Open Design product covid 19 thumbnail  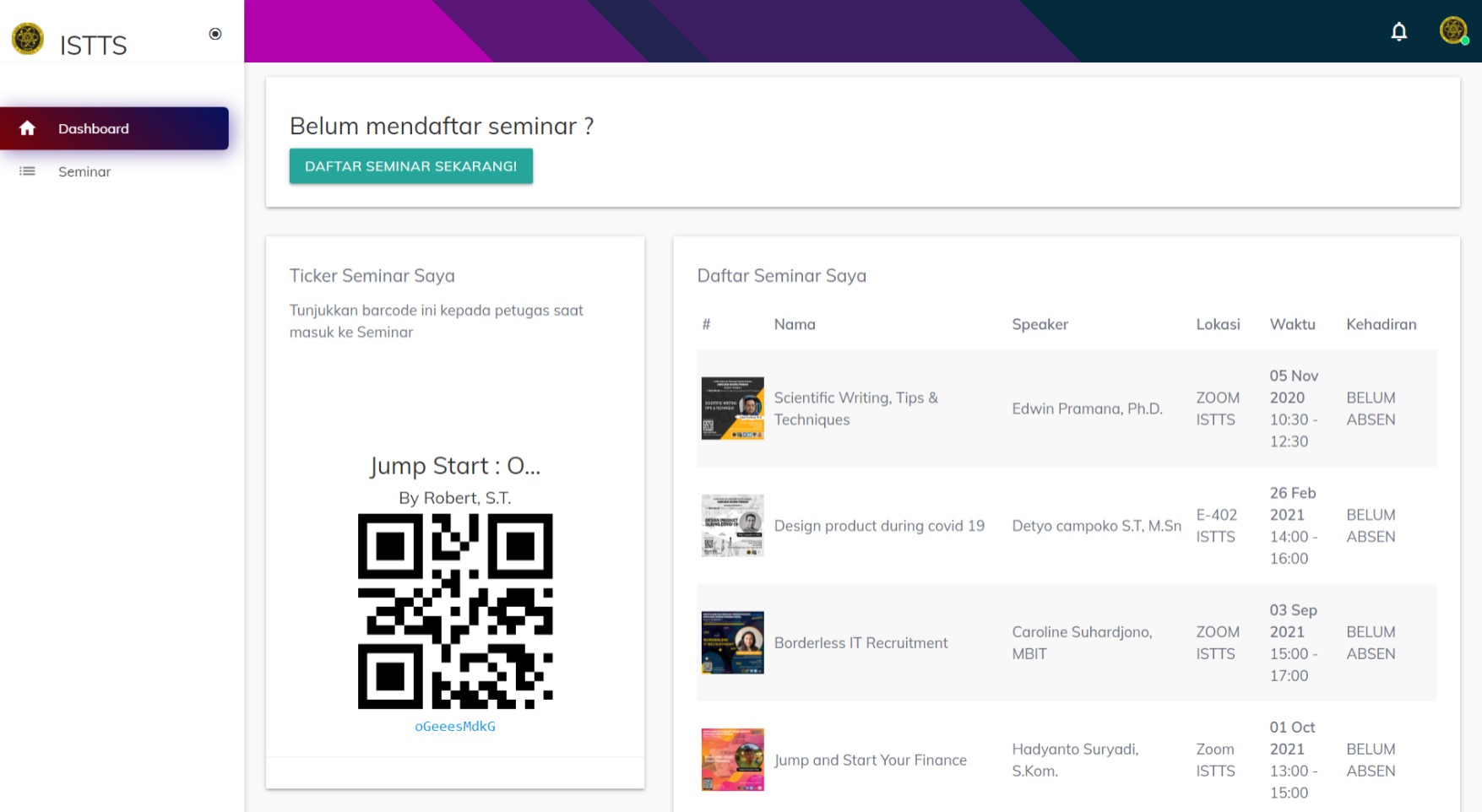point(732,526)
